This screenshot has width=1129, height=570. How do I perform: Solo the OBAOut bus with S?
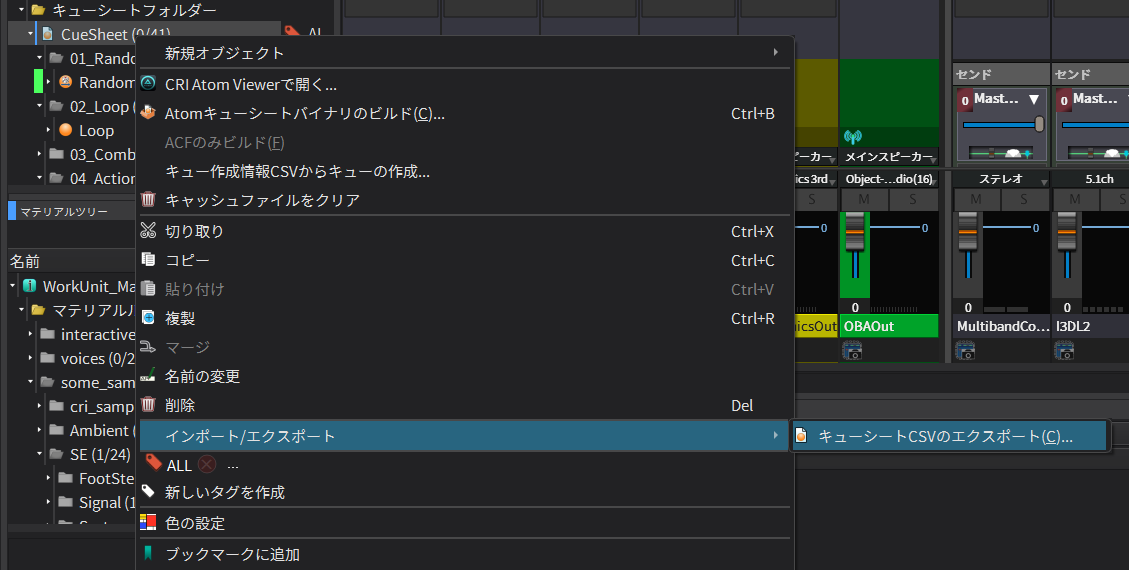pos(913,199)
